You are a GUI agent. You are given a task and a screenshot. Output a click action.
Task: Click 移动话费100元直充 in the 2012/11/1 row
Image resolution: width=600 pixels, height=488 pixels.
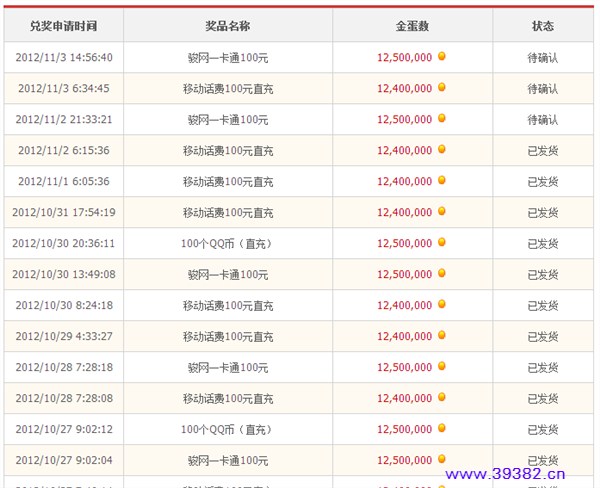228,182
